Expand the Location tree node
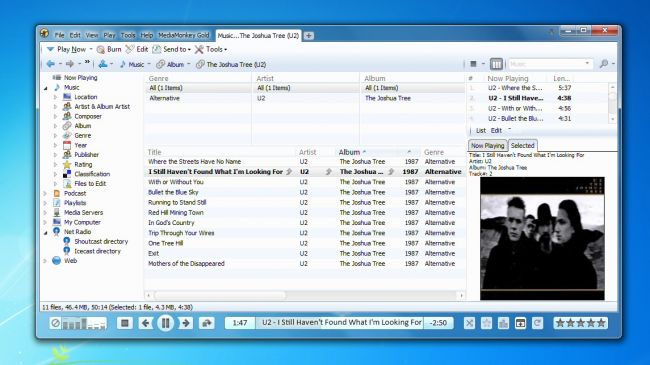 pos(55,97)
